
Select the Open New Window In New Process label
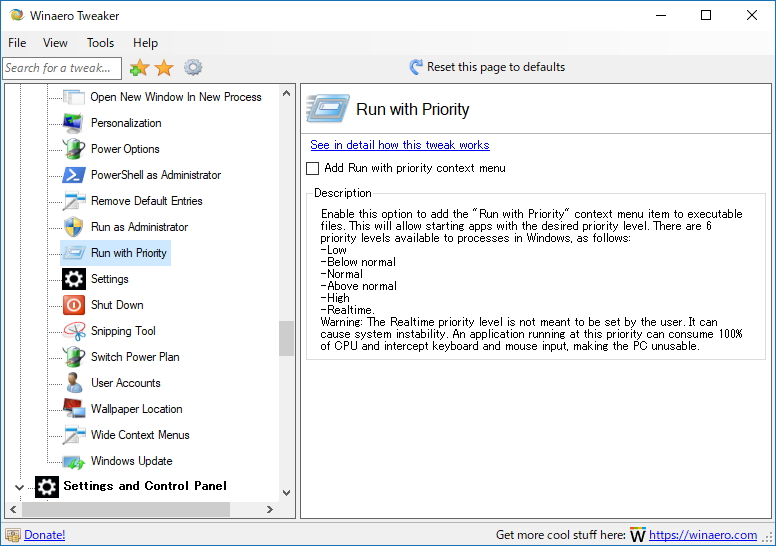[176, 97]
